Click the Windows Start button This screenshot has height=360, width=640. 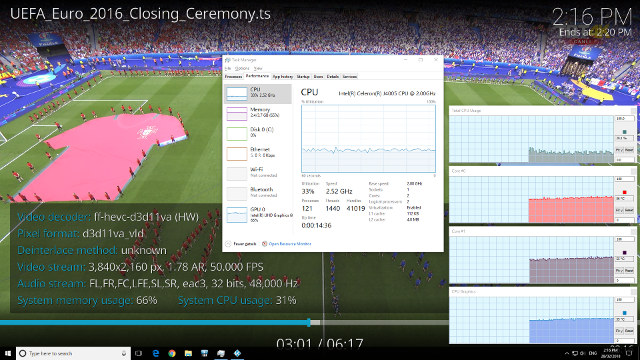click(8, 353)
